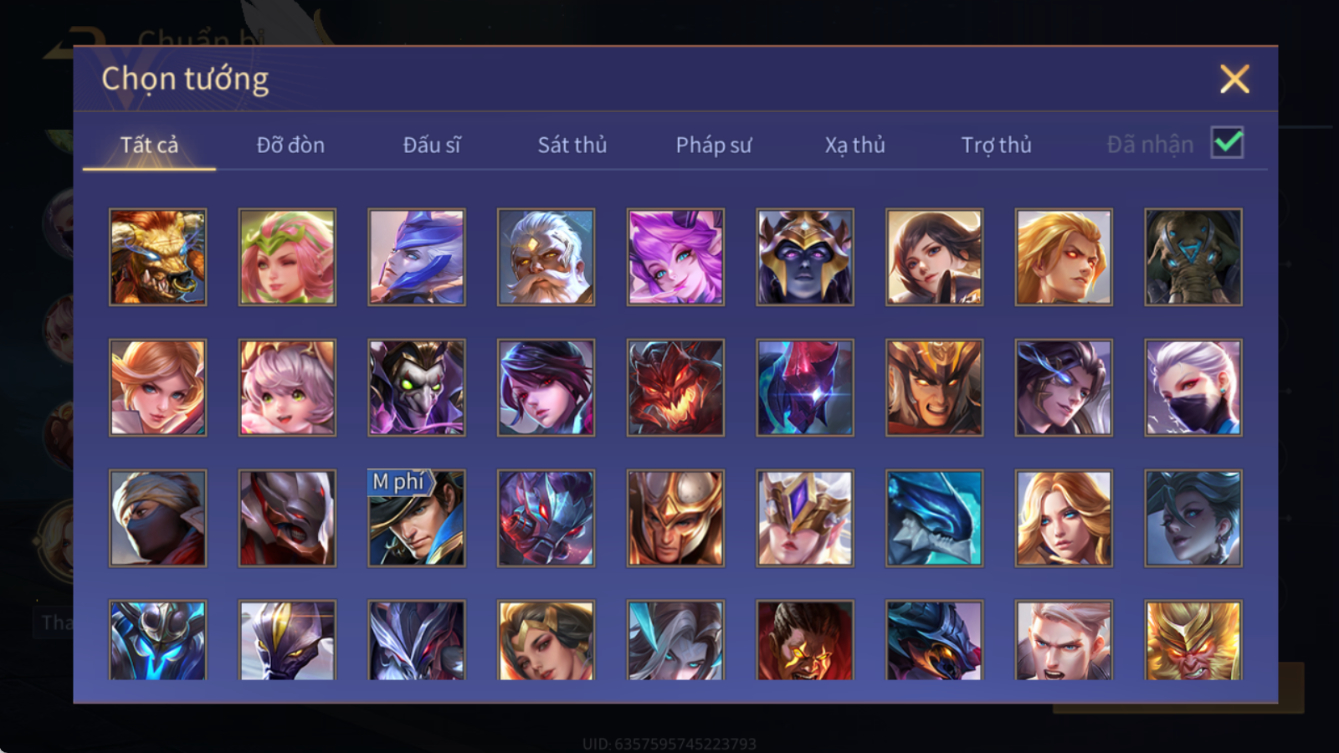The height and width of the screenshot is (753, 1339).
Task: Select the red fire demon hero
Action: click(x=675, y=387)
